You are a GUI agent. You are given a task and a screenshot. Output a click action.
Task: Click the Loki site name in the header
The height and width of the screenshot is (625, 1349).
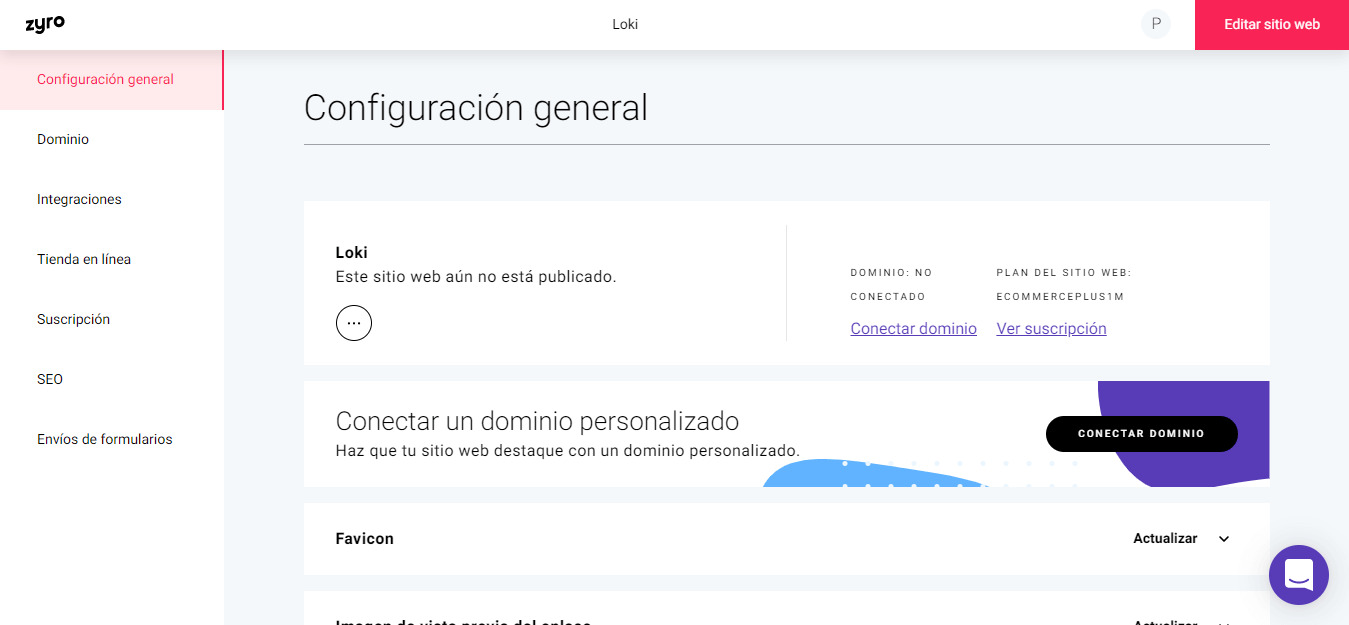625,23
